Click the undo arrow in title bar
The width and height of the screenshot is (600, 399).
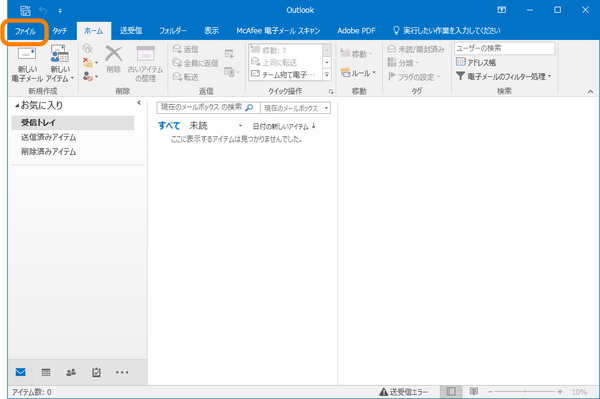(x=43, y=10)
